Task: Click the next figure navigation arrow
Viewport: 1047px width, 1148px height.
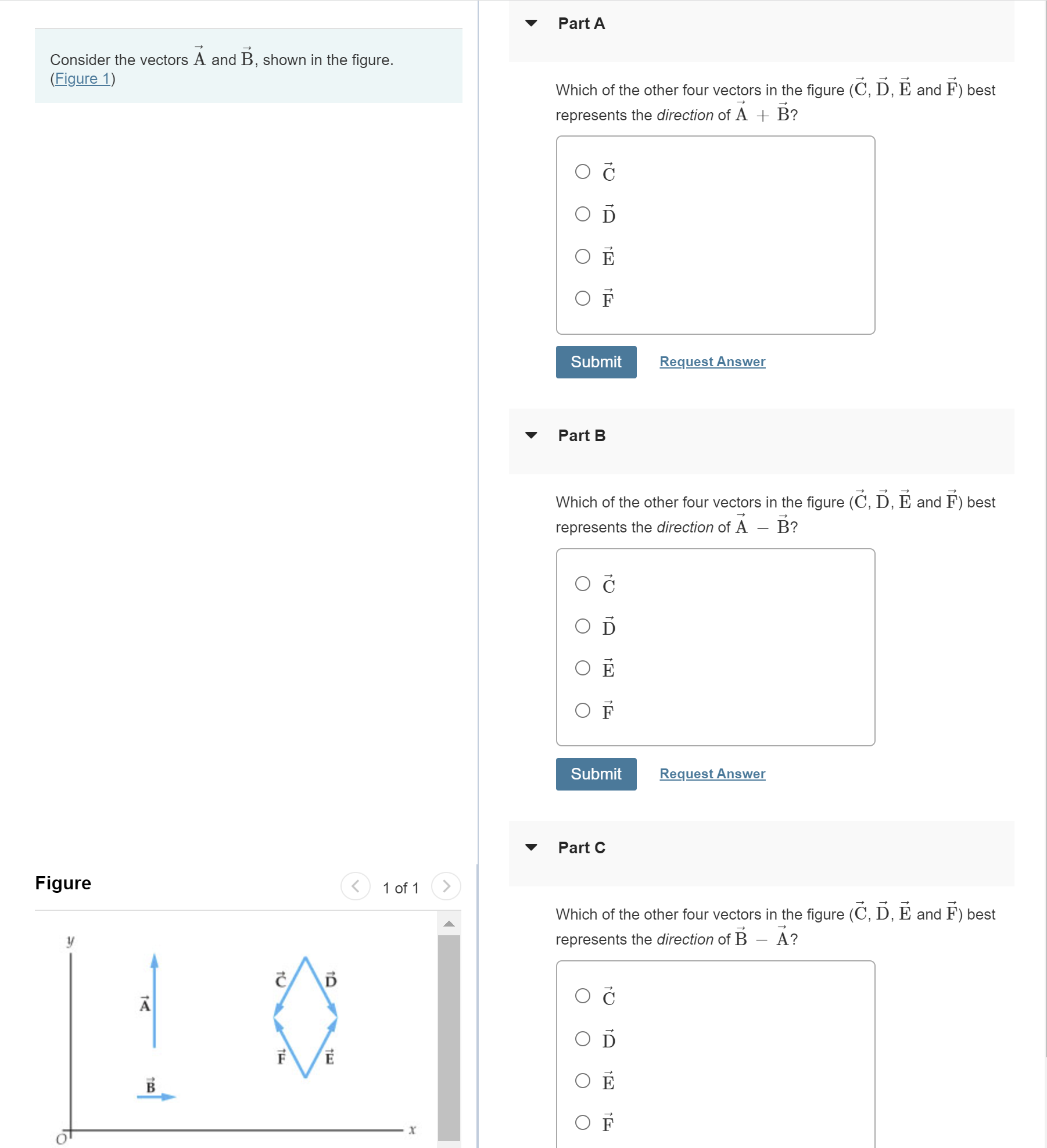Action: (x=446, y=886)
